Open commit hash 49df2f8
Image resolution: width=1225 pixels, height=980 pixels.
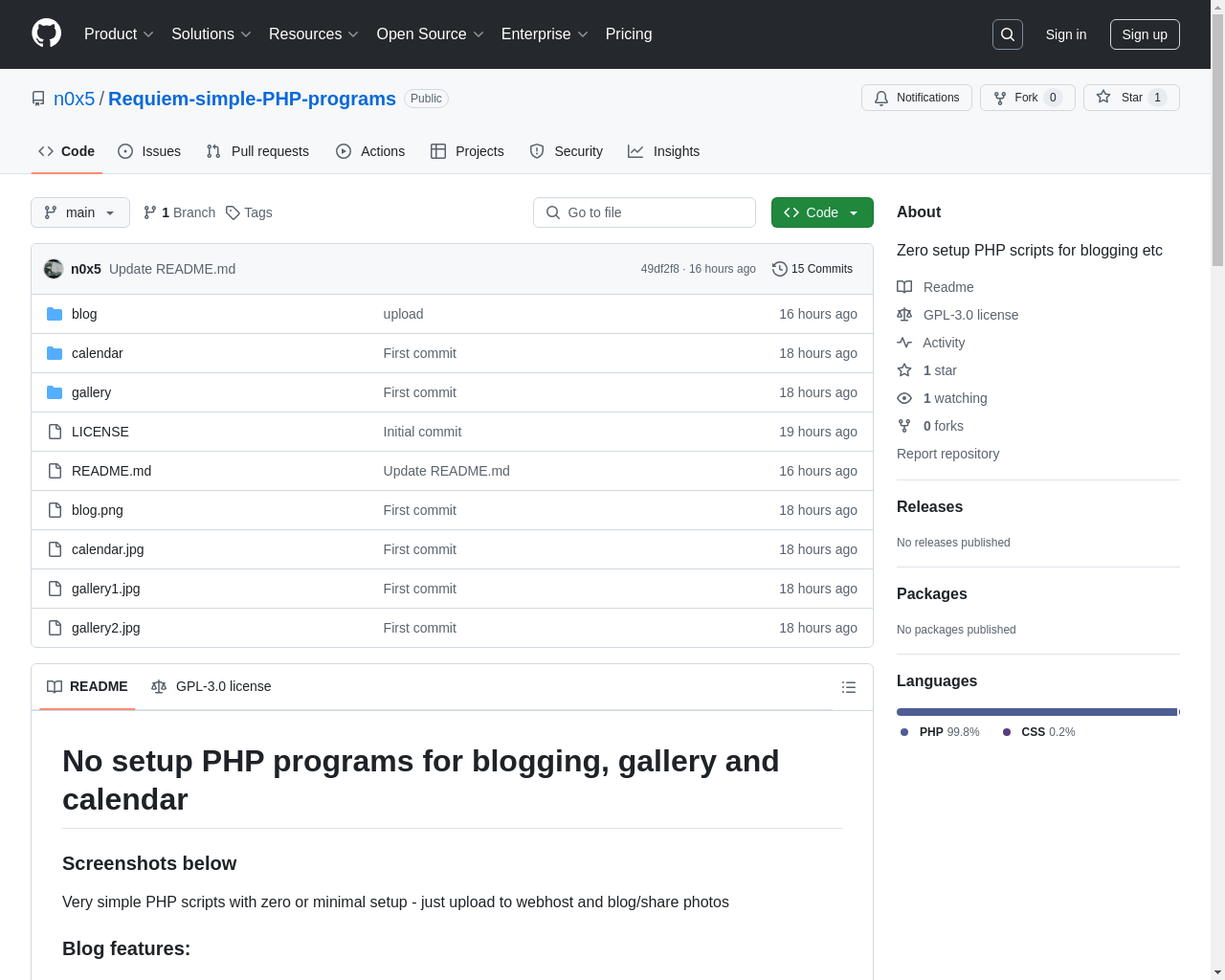(x=660, y=269)
